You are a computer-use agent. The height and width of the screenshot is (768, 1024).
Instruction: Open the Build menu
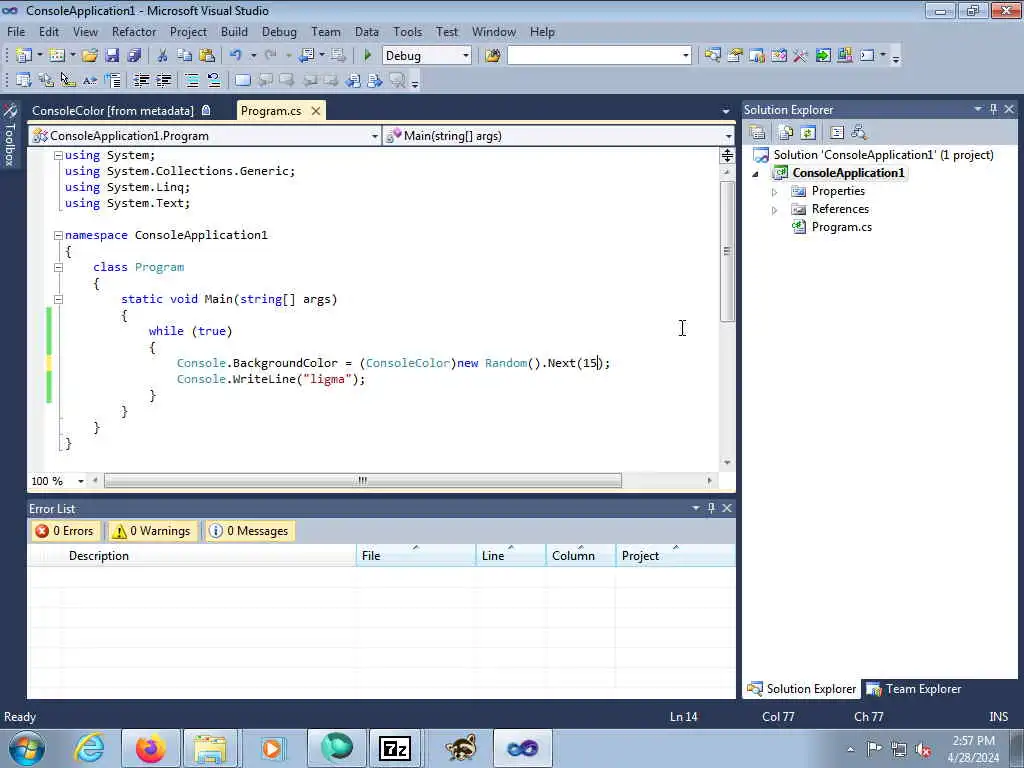tap(234, 31)
